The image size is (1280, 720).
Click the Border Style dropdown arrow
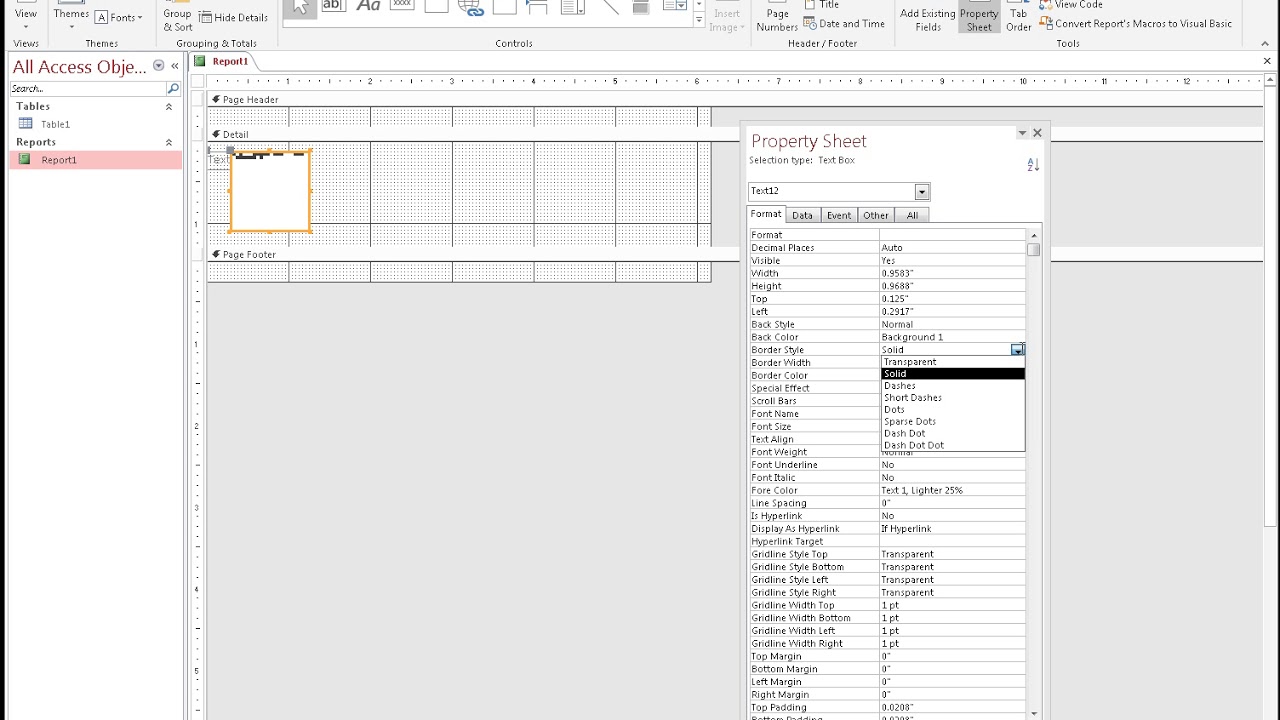(1017, 350)
